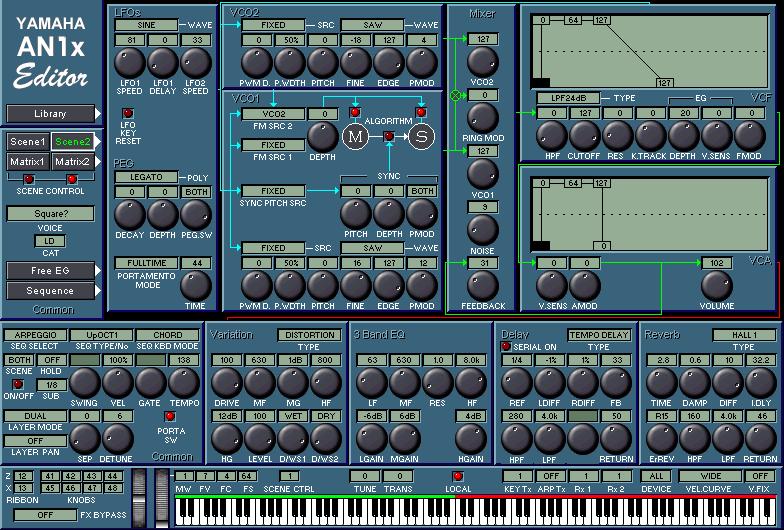This screenshot has width=784, height=530.
Task: Click the modulation wheel slider
Action: [162, 498]
